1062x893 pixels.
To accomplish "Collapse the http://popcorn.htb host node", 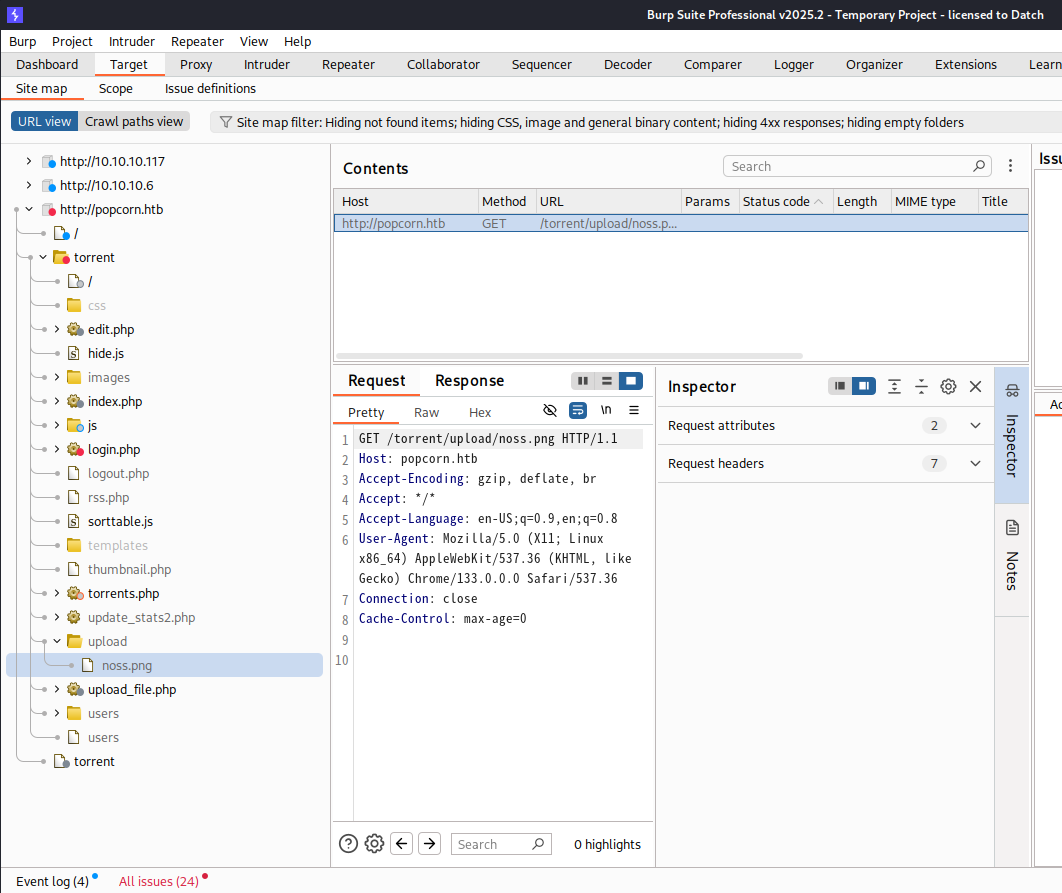I will click(28, 209).
